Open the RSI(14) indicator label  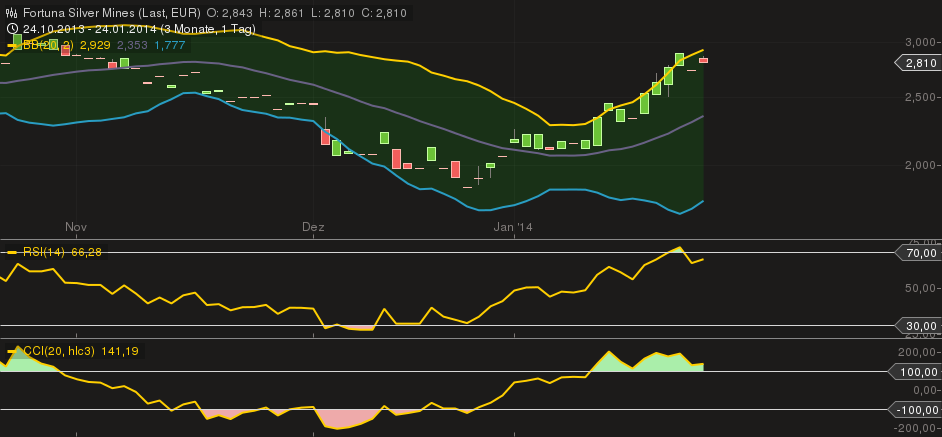pos(42,252)
